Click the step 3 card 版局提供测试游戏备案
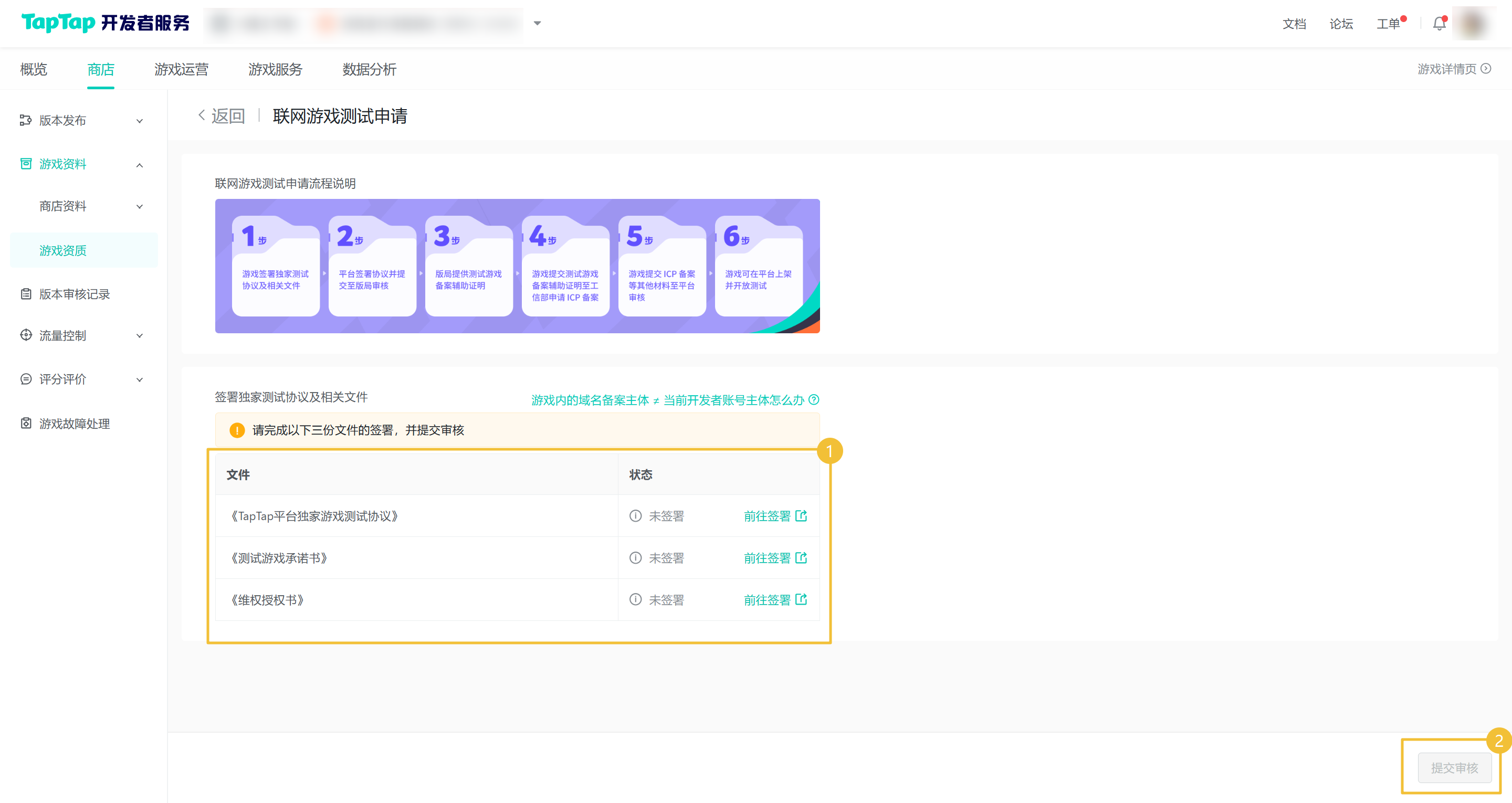The height and width of the screenshot is (803, 1512). point(469,267)
